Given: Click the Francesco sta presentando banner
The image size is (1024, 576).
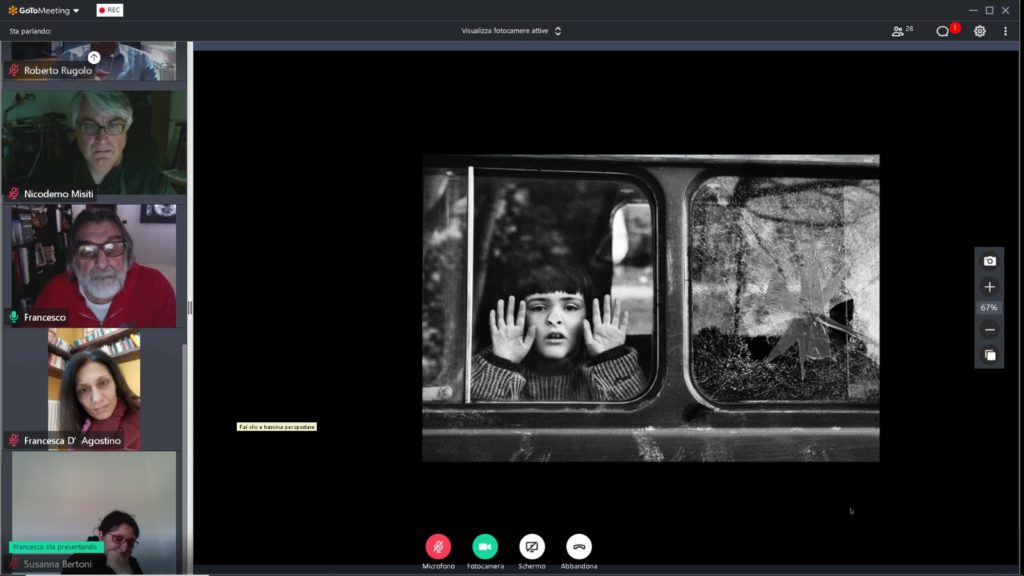Looking at the screenshot, I should 56,547.
